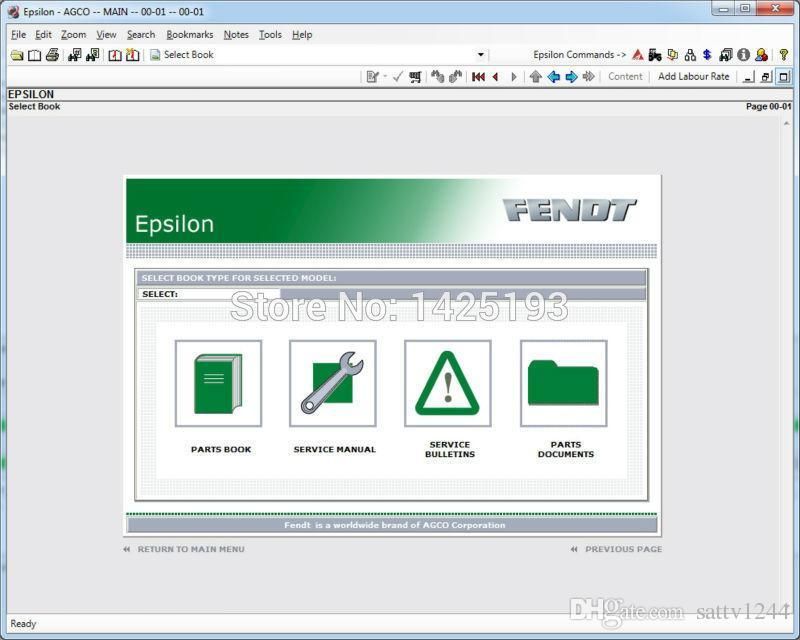Expand the Select Book dropdown arrow
This screenshot has width=800, height=640.
pyautogui.click(x=481, y=55)
